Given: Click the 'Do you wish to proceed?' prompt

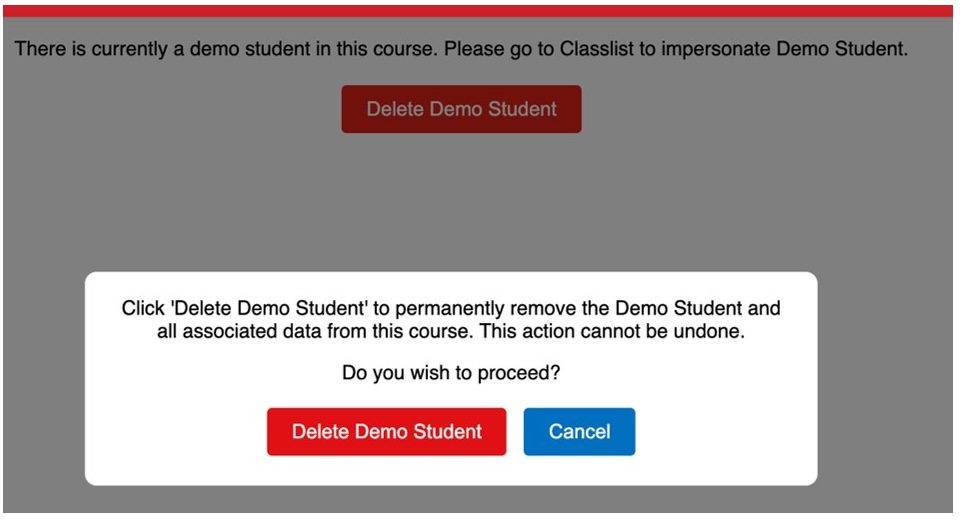Looking at the screenshot, I should 451,374.
